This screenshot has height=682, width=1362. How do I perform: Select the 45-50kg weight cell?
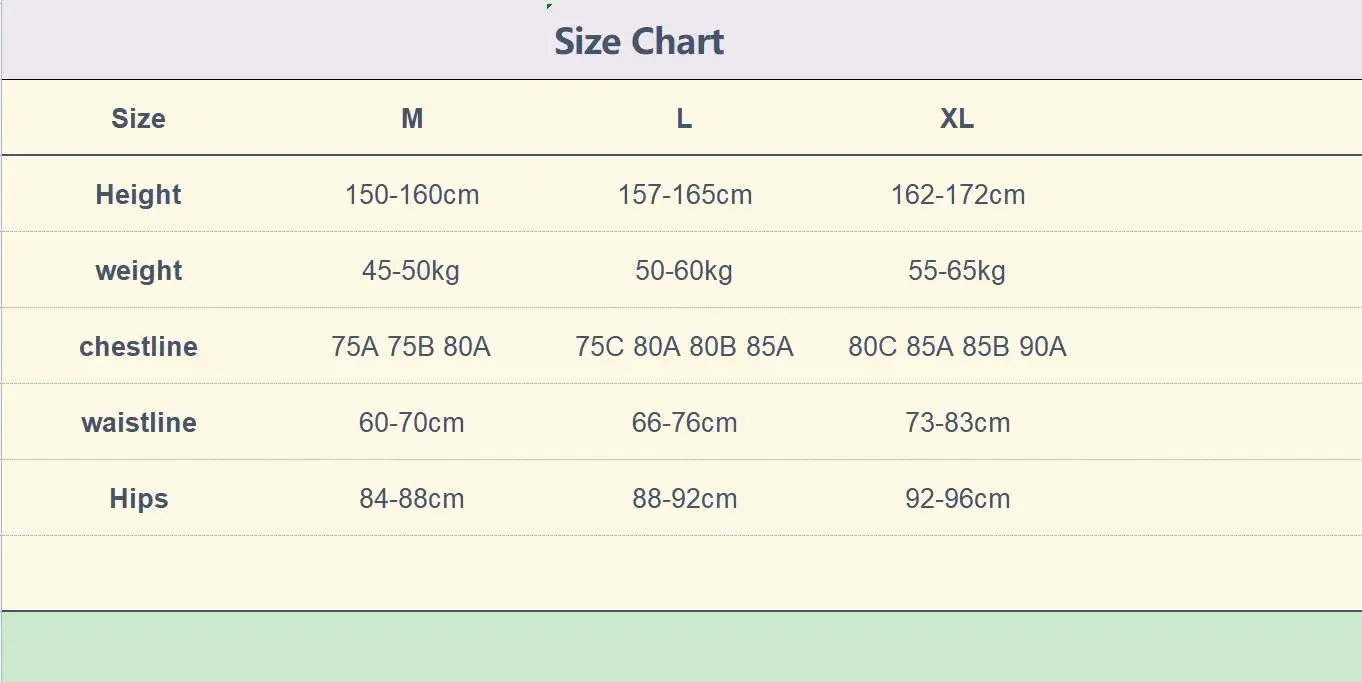click(x=411, y=271)
